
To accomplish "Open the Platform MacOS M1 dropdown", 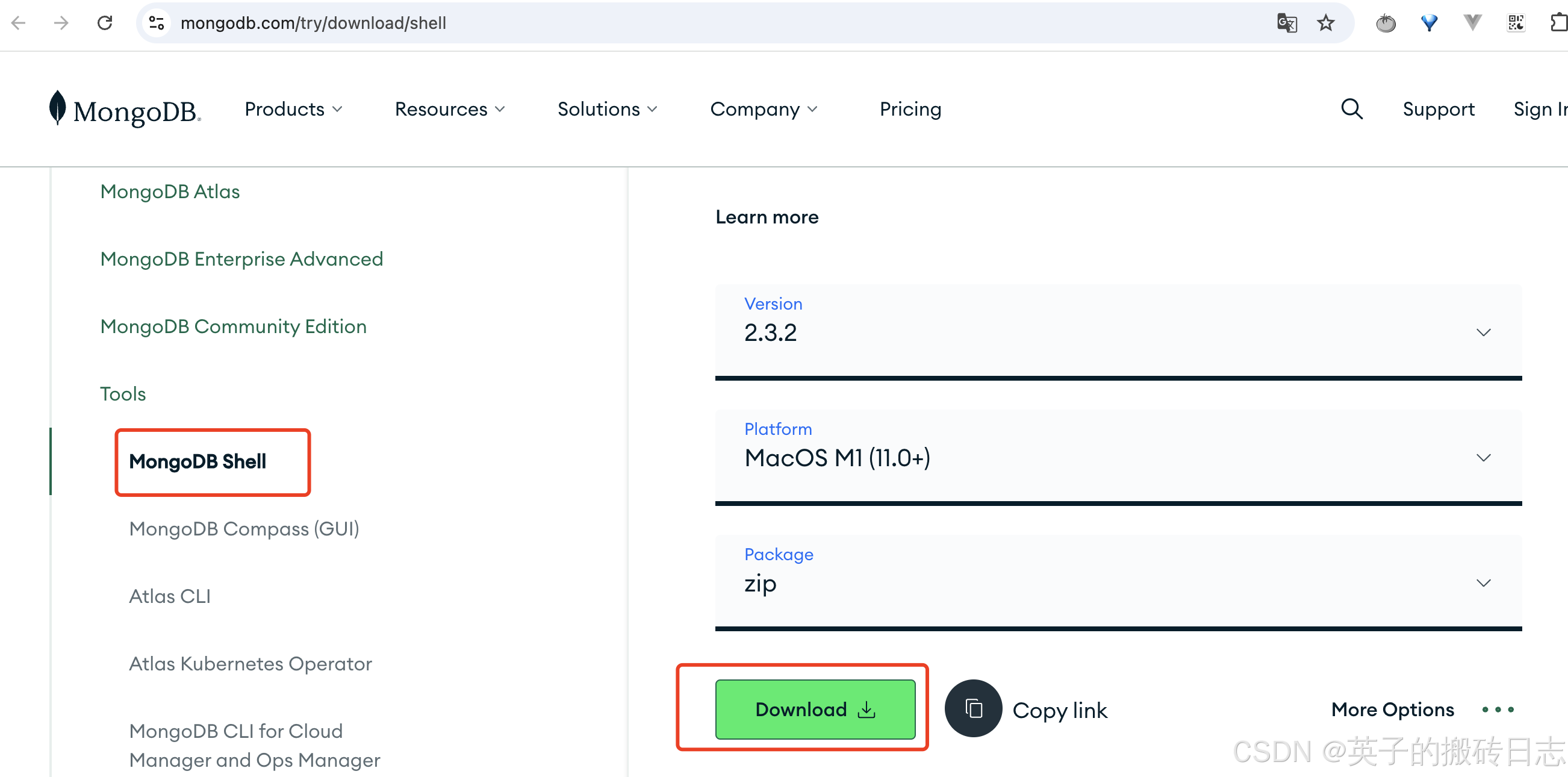I will pyautogui.click(x=1118, y=457).
